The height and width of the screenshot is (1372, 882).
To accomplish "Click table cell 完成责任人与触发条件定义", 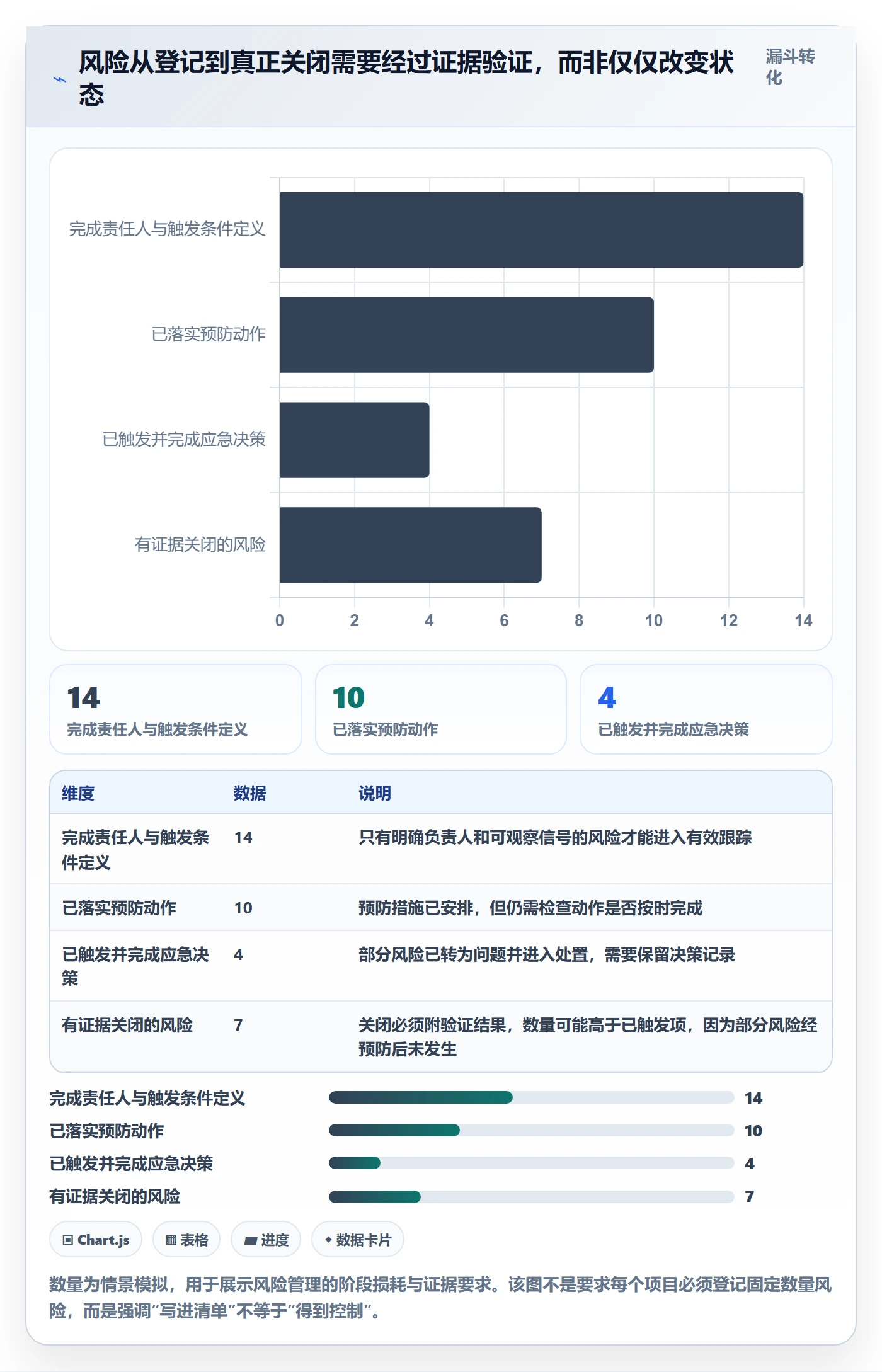I will click(x=135, y=849).
